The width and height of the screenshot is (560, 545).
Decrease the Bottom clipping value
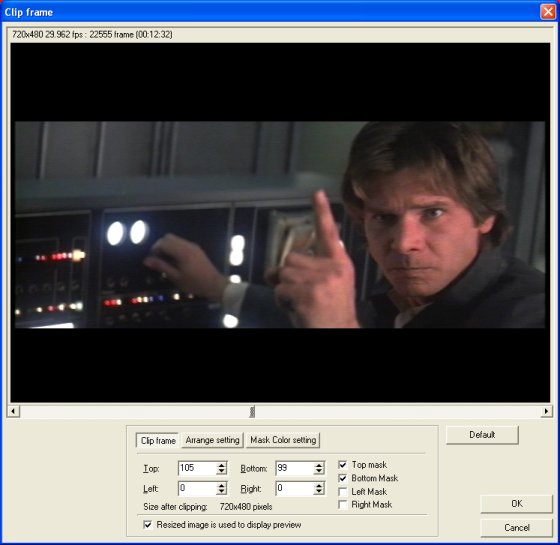(319, 471)
